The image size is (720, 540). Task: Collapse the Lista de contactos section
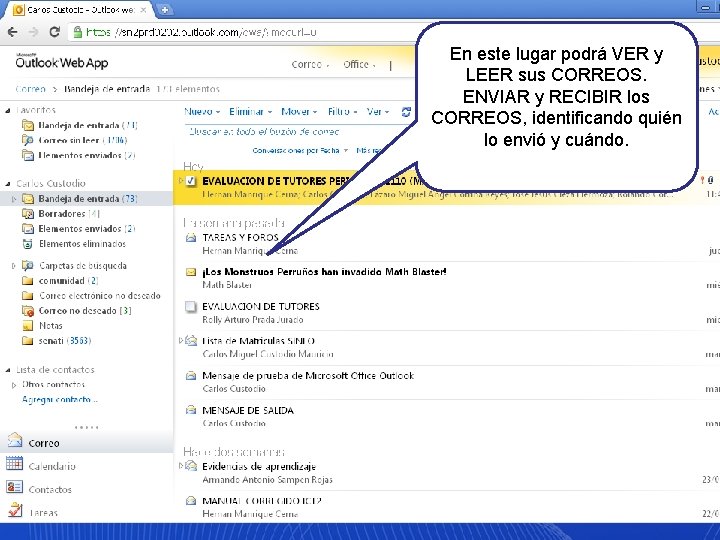[8, 370]
